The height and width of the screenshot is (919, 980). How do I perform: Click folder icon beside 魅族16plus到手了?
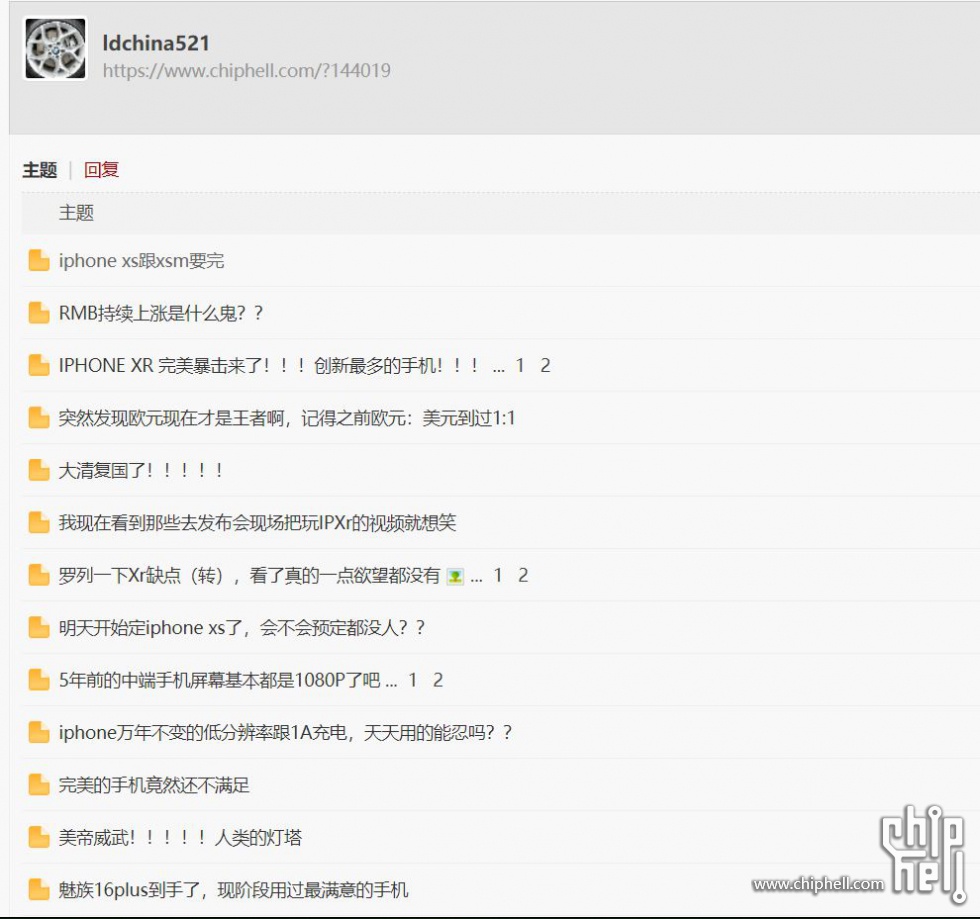[x=39, y=890]
